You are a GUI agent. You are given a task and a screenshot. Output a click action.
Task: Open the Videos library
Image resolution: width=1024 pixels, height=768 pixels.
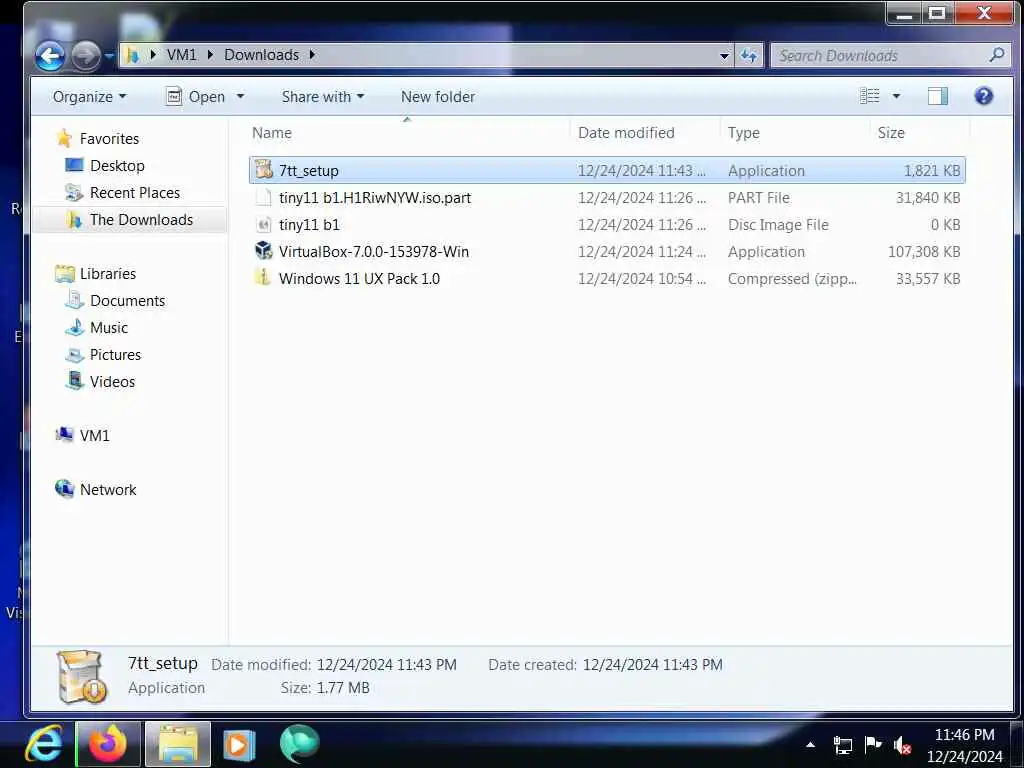point(112,381)
